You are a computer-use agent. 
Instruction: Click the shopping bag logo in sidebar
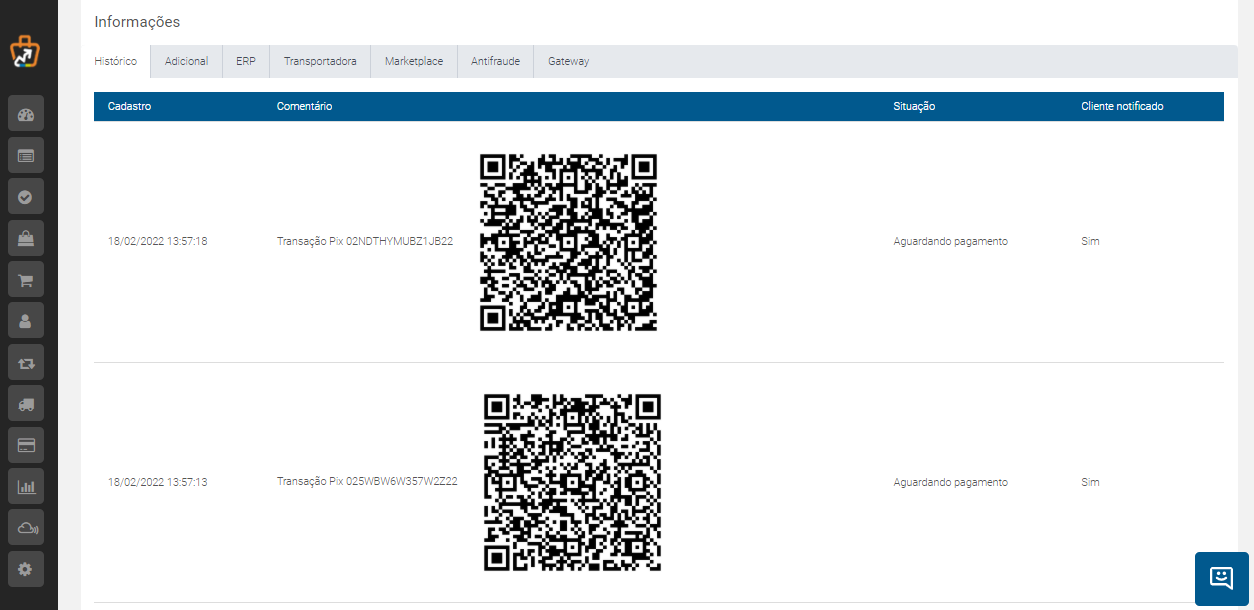(x=26, y=52)
